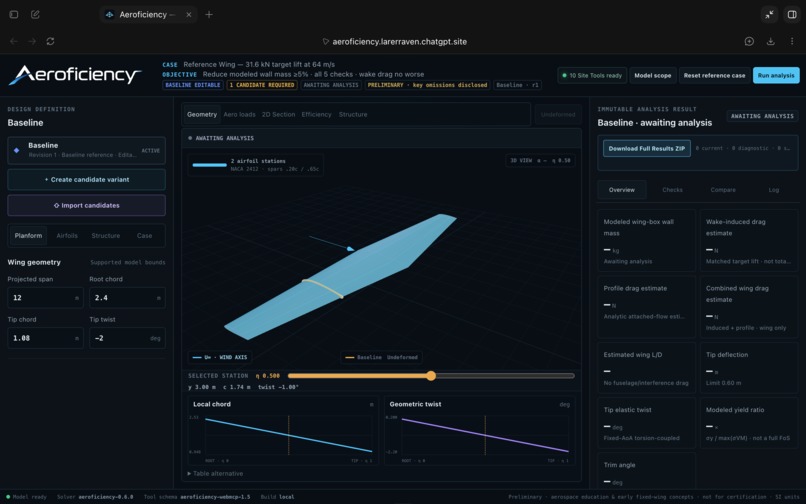The image size is (806, 504).
Task: Edit the Tip chord field
Action: pos(45,338)
